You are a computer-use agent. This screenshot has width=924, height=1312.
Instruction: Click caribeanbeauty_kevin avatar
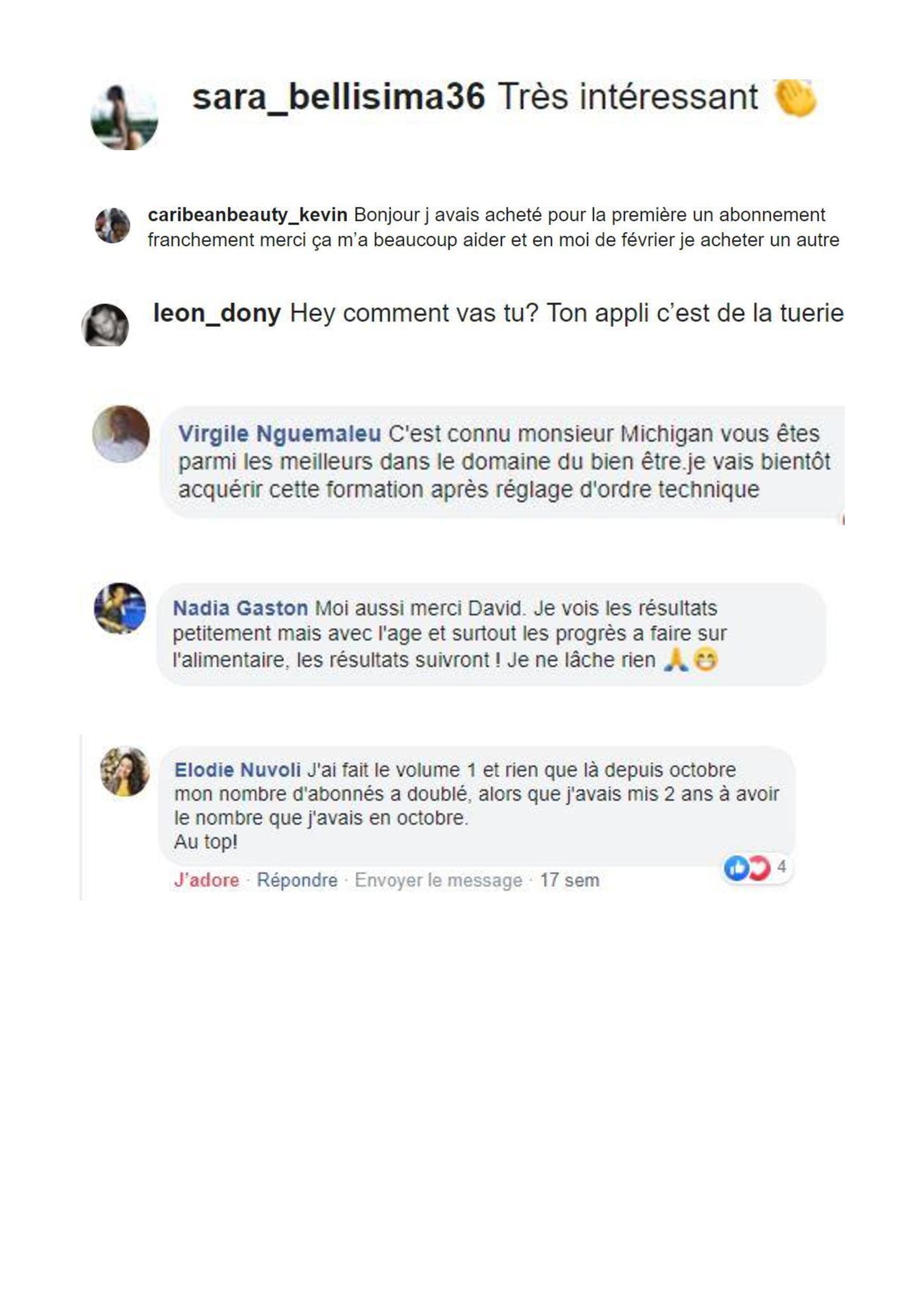pos(113,225)
